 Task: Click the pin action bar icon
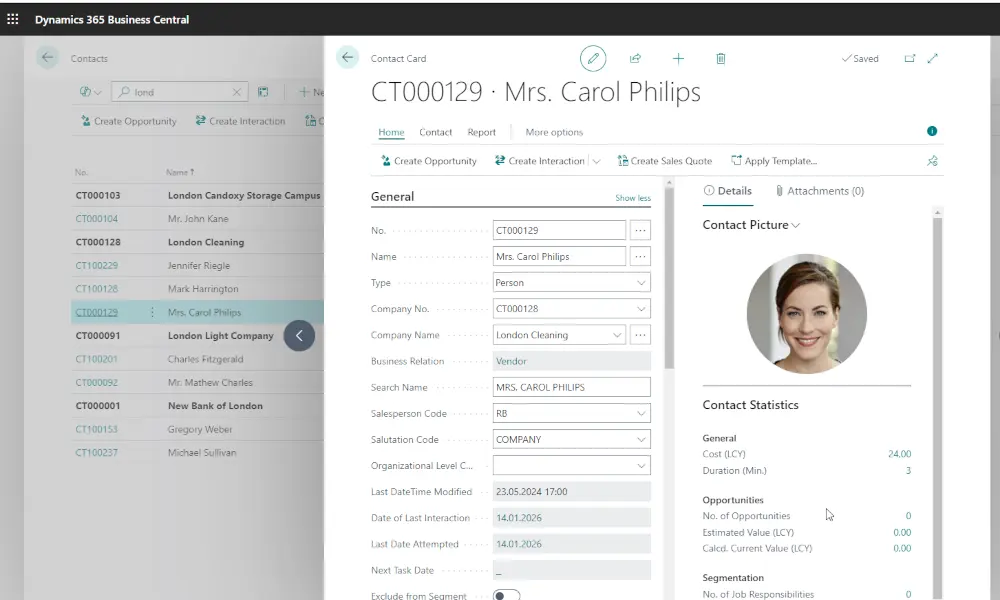click(932, 161)
